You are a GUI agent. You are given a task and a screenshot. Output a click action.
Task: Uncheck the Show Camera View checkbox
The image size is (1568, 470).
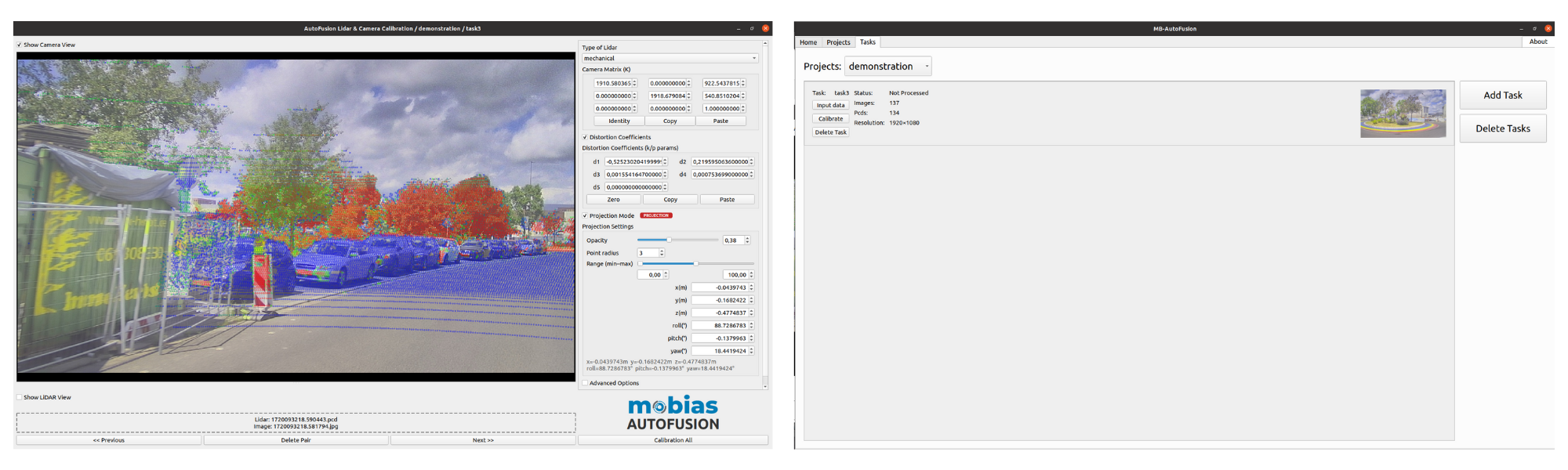[20, 45]
